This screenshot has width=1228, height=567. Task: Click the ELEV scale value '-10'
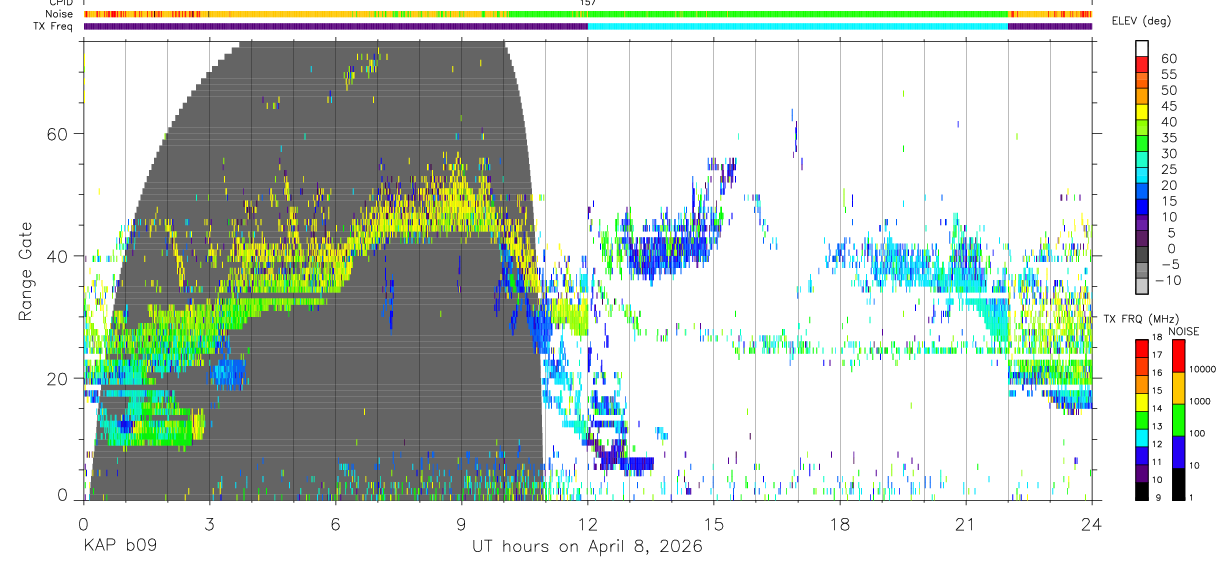coord(1167,281)
